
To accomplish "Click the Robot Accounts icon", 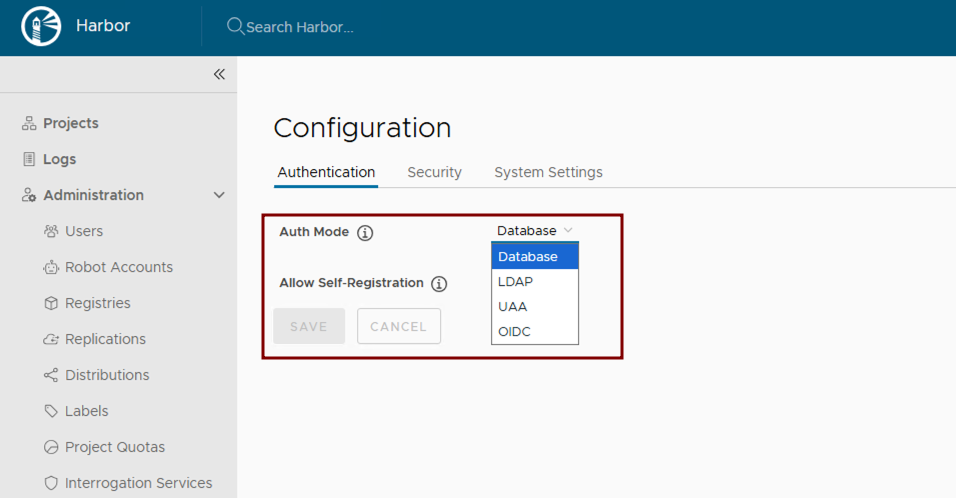I will tap(51, 267).
